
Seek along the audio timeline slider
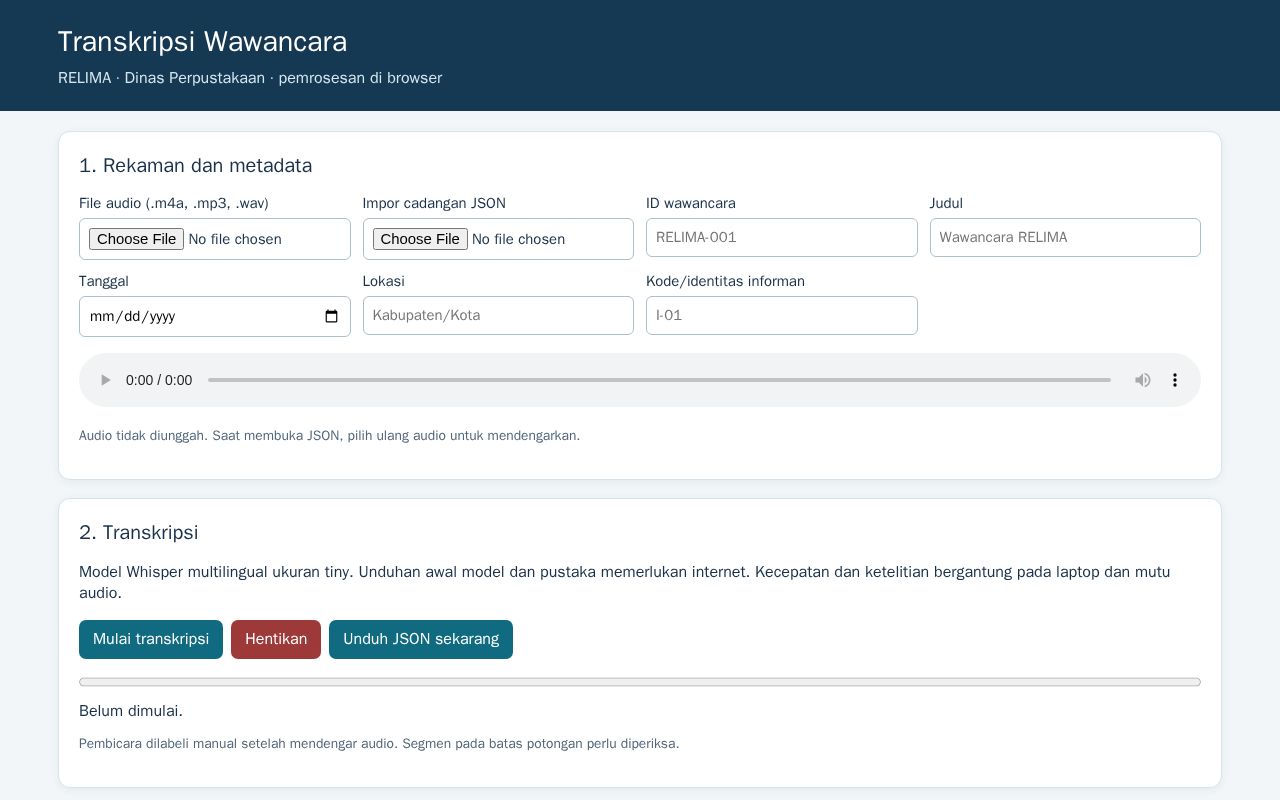click(x=659, y=380)
